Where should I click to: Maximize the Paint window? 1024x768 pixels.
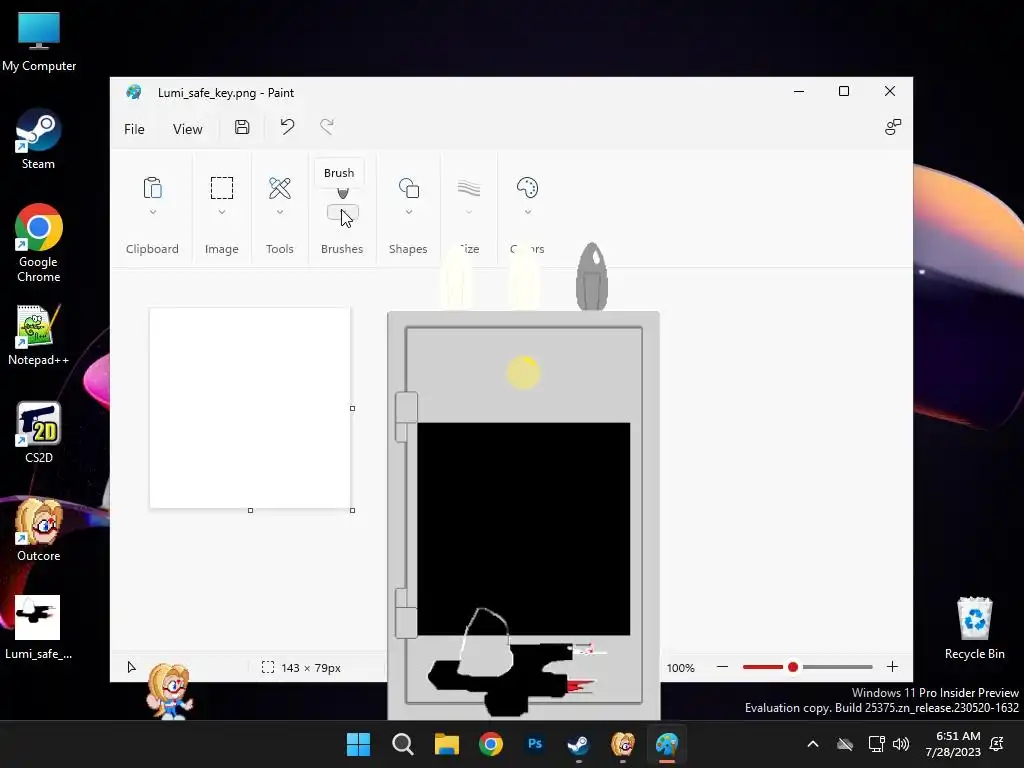[844, 91]
